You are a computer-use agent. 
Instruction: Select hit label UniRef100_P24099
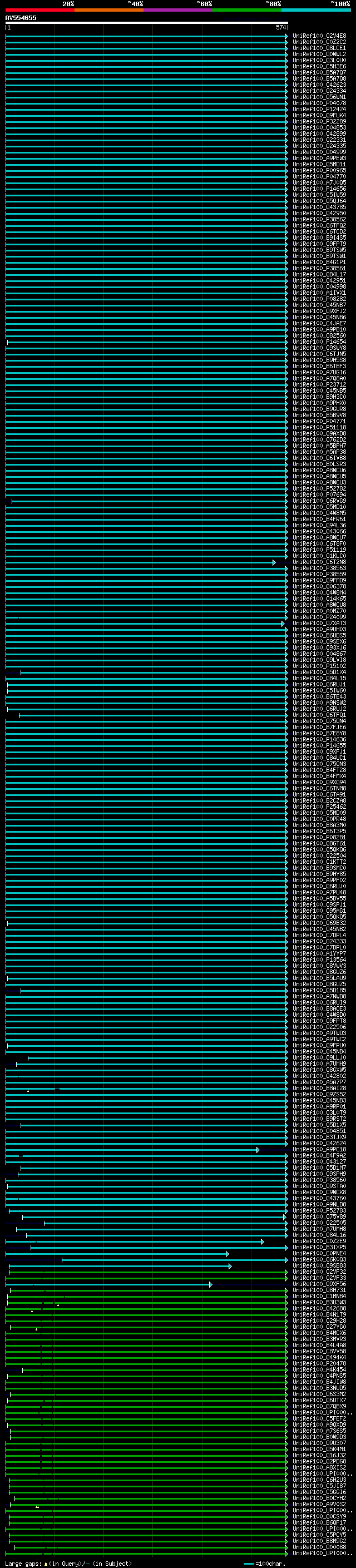click(x=319, y=617)
